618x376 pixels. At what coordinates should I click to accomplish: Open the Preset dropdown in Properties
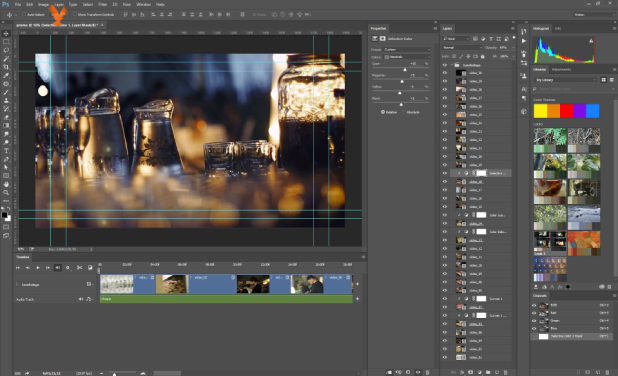[x=407, y=50]
